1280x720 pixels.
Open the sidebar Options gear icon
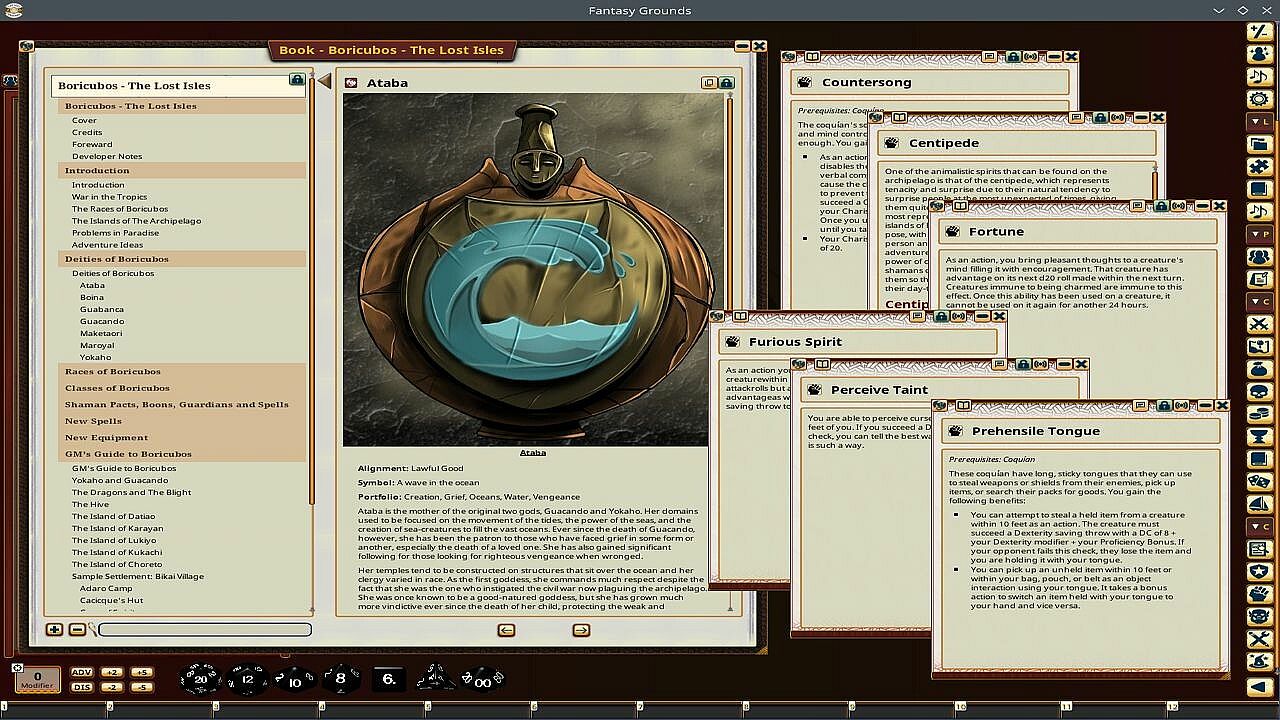(x=1260, y=99)
